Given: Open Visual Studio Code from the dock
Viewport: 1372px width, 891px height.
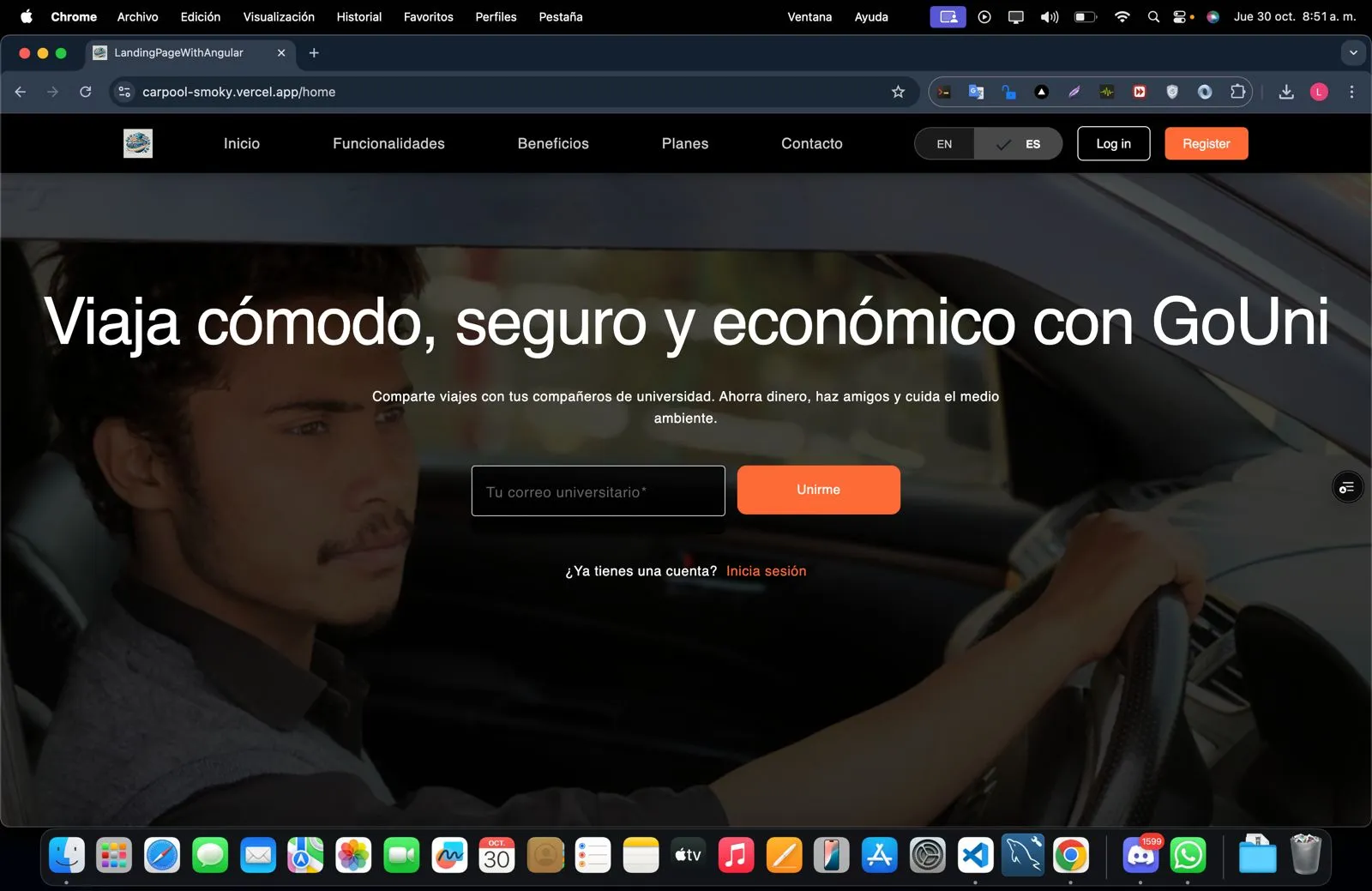Looking at the screenshot, I should click(976, 855).
